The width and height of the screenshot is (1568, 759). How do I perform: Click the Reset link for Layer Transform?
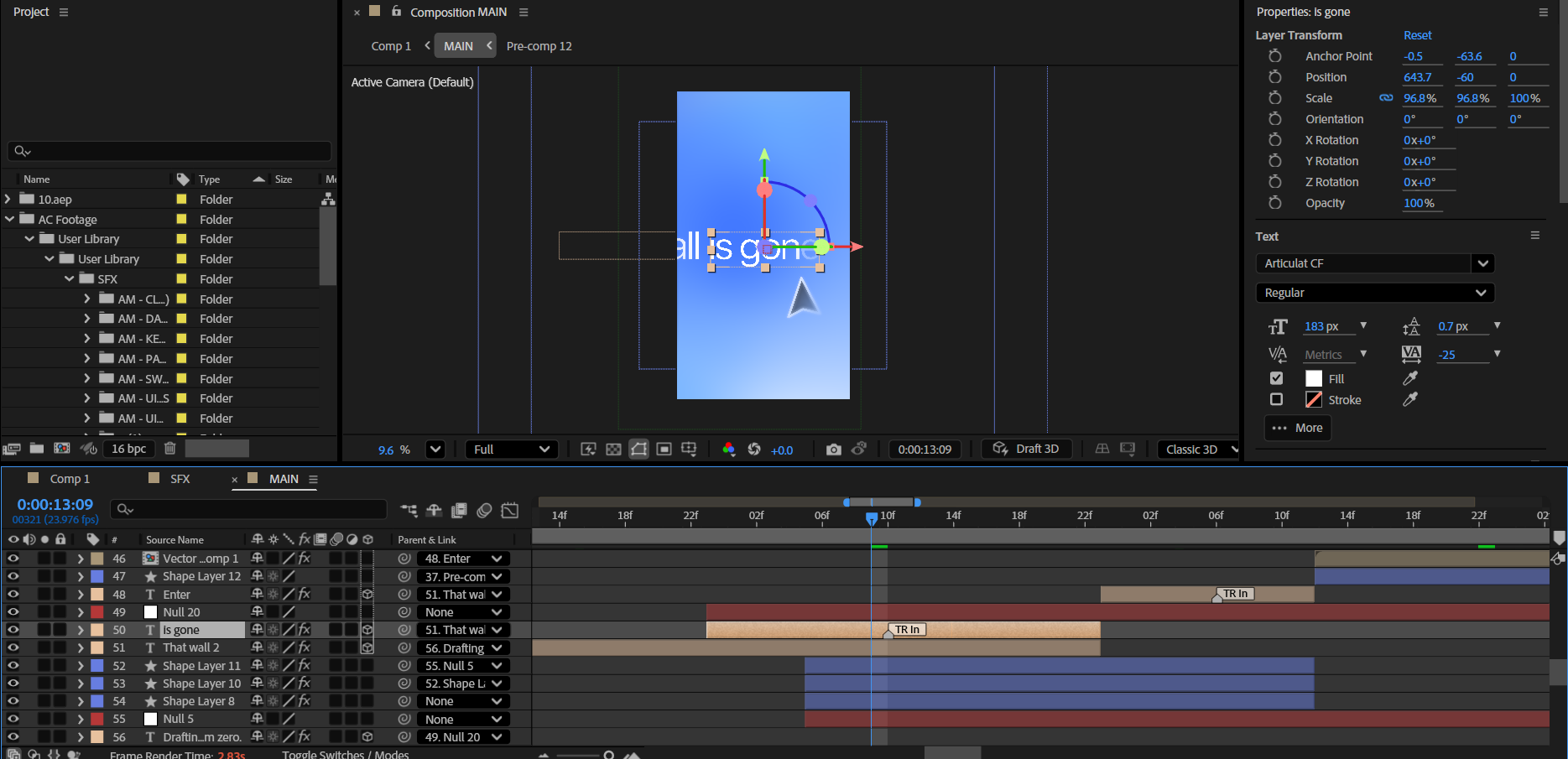click(1417, 35)
